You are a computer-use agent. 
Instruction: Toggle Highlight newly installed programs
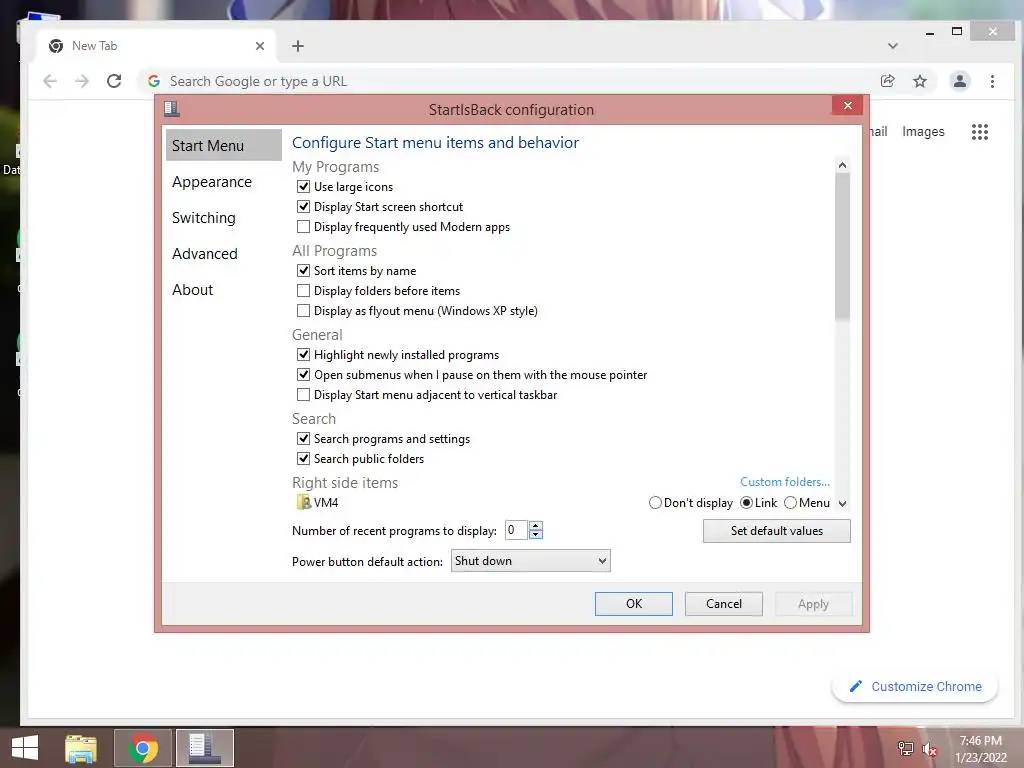tap(303, 355)
